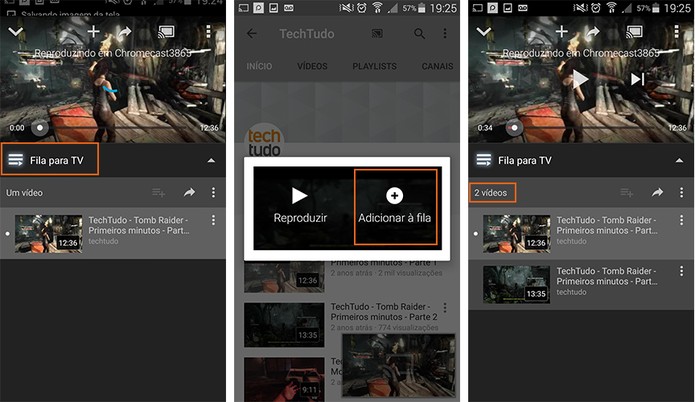
Task: Collapse the queue arrow in right screen
Action: (x=679, y=160)
